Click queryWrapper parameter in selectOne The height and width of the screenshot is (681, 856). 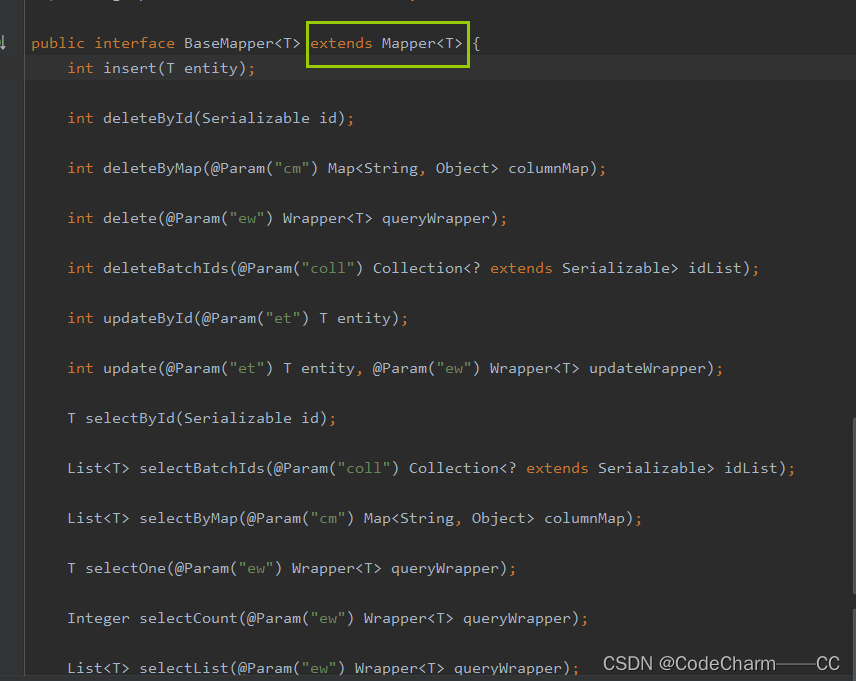[x=445, y=568]
